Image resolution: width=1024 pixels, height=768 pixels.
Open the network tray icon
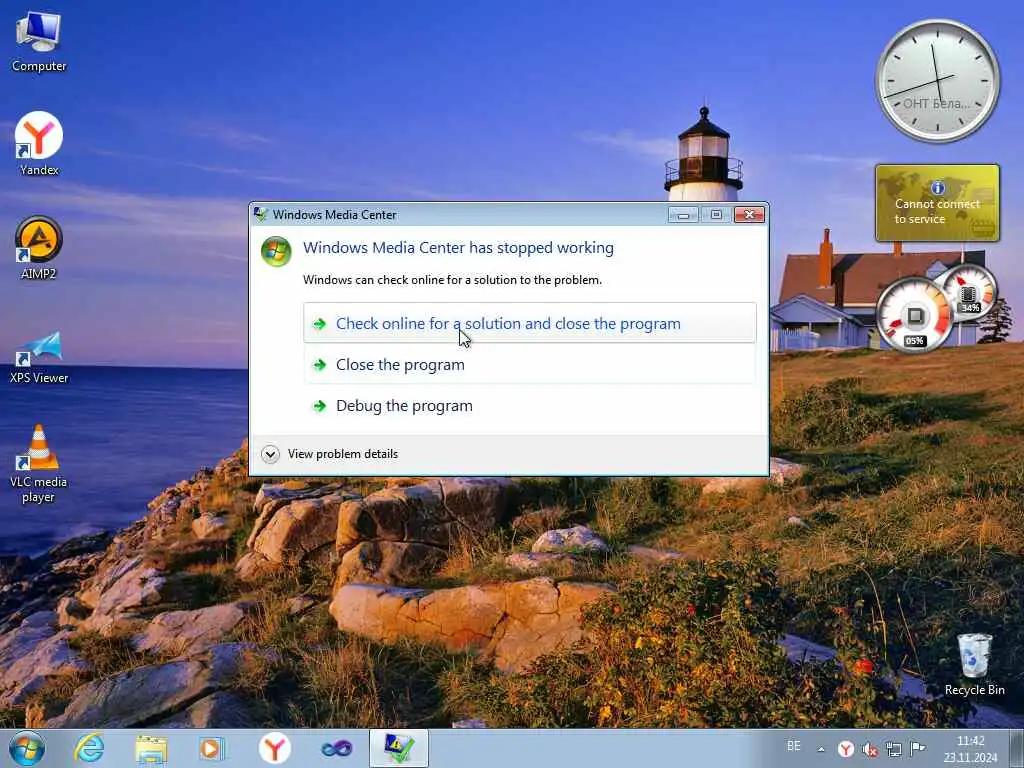point(894,750)
